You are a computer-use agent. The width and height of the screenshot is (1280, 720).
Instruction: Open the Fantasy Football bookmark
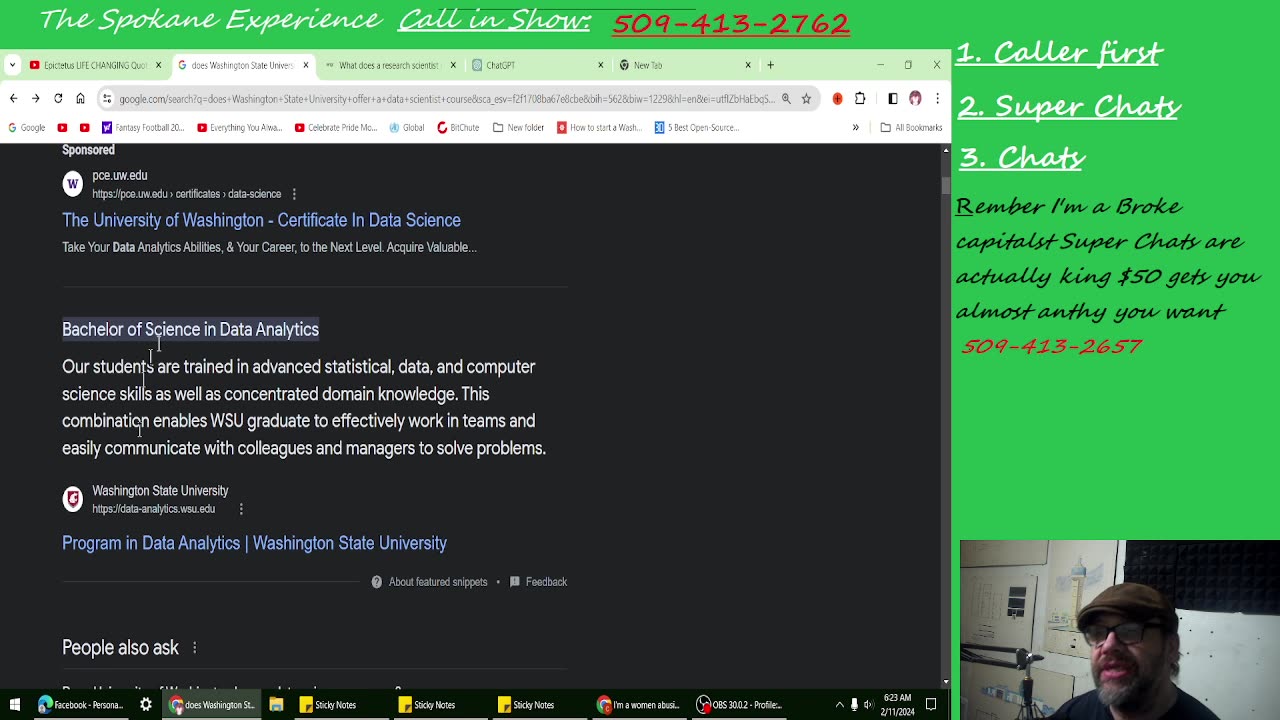(143, 127)
